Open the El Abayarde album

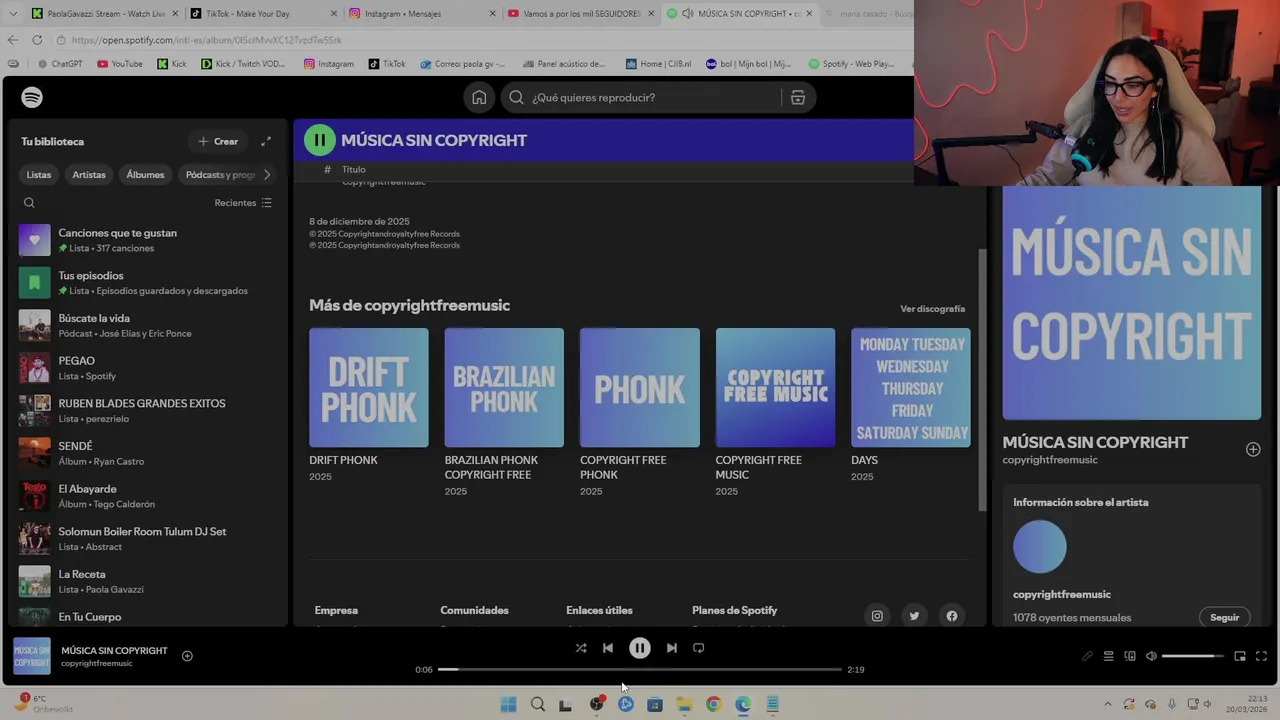tap(146, 496)
